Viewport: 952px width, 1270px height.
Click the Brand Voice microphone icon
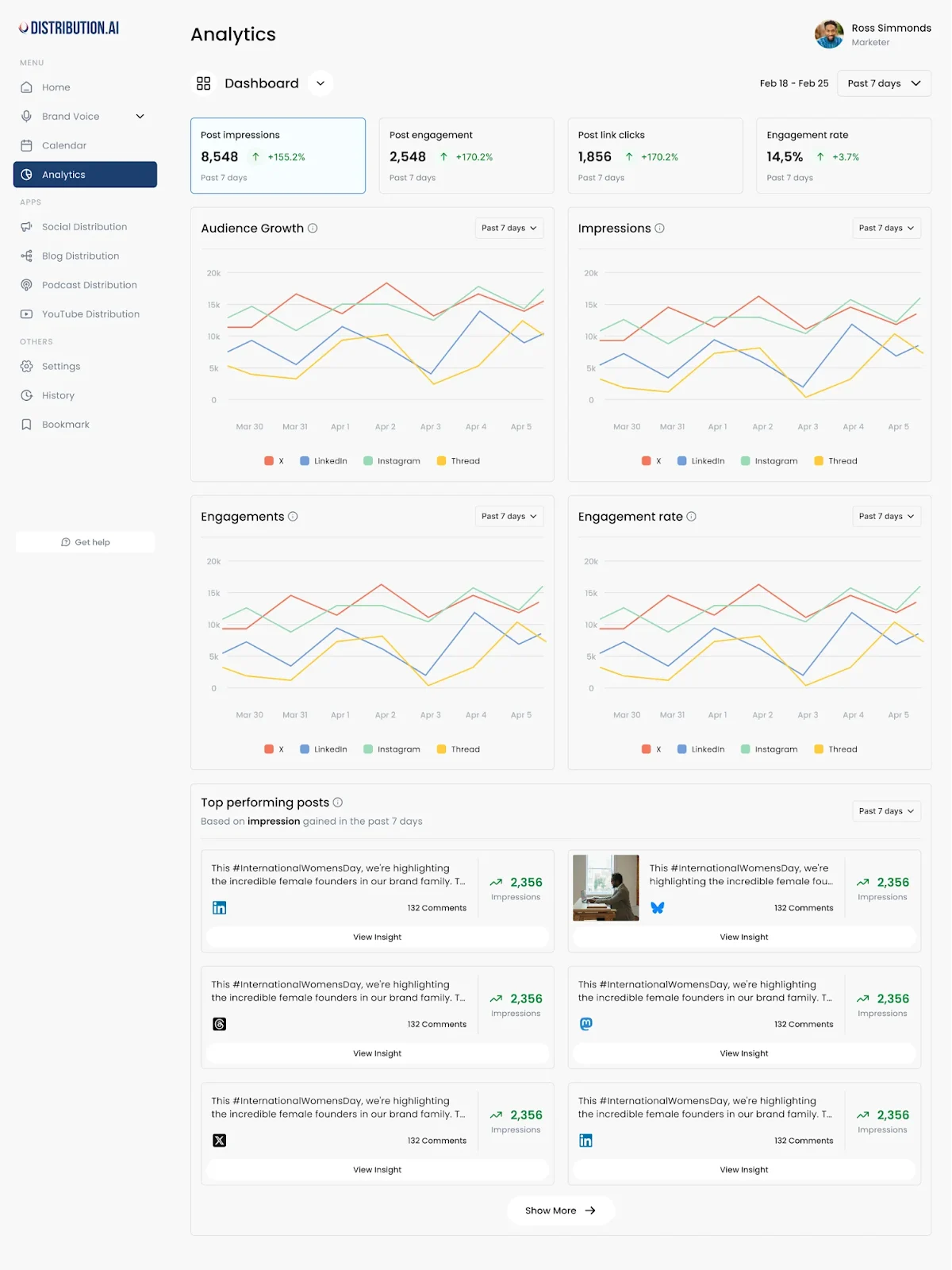26,116
